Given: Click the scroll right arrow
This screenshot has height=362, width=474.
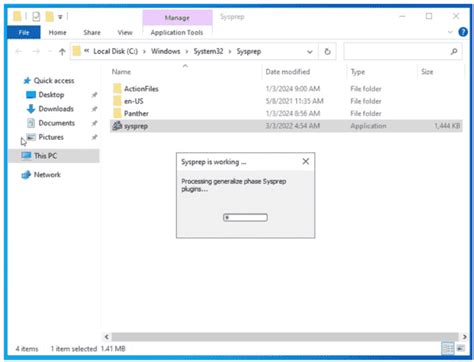Looking at the screenshot, I should 464,337.
